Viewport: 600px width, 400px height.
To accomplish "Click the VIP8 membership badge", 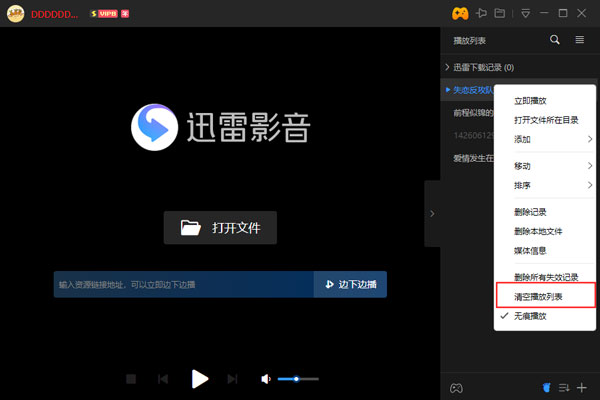I will click(x=104, y=14).
